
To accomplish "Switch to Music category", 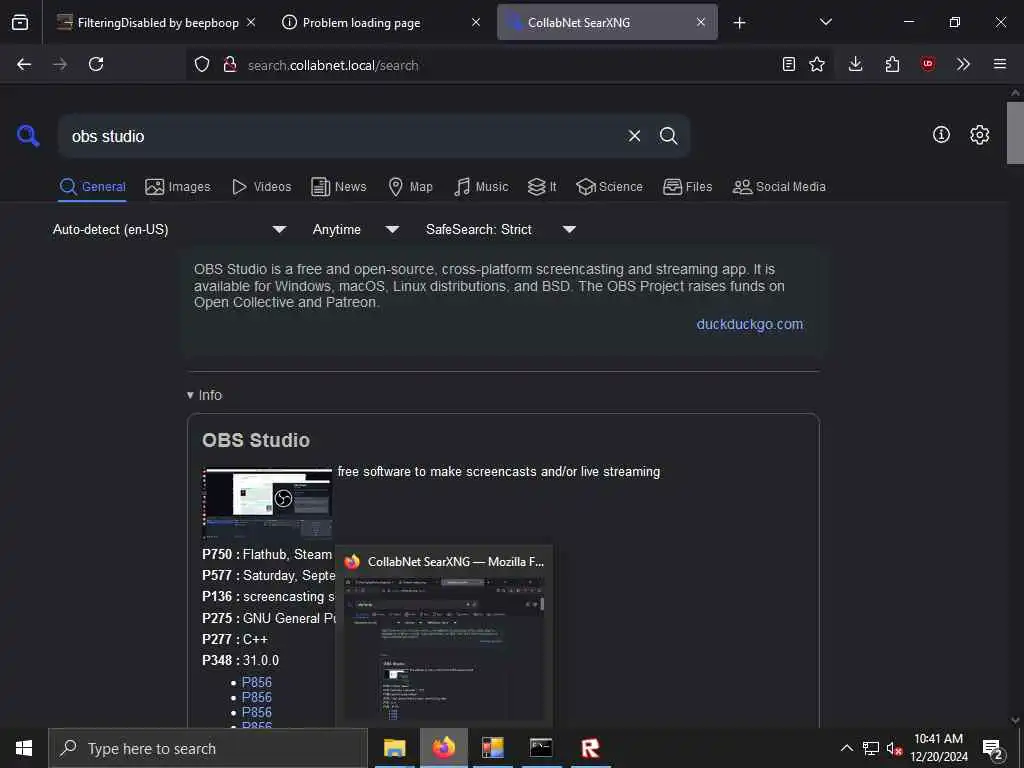I will (481, 187).
